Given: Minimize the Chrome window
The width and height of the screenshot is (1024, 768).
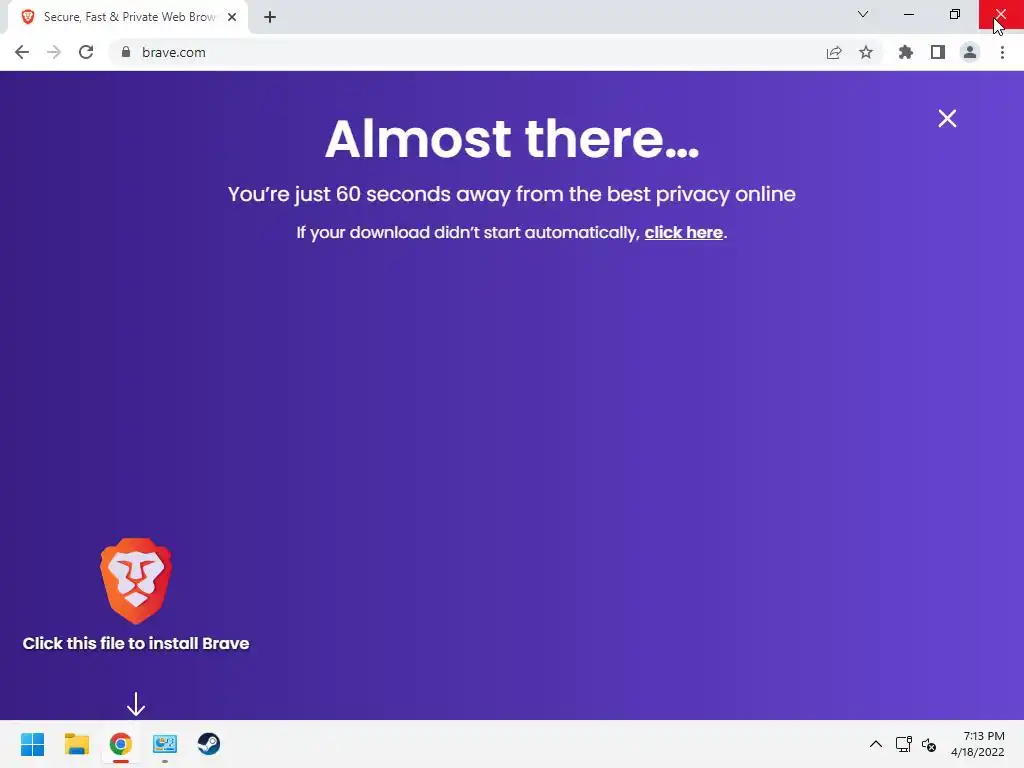Looking at the screenshot, I should click(908, 14).
